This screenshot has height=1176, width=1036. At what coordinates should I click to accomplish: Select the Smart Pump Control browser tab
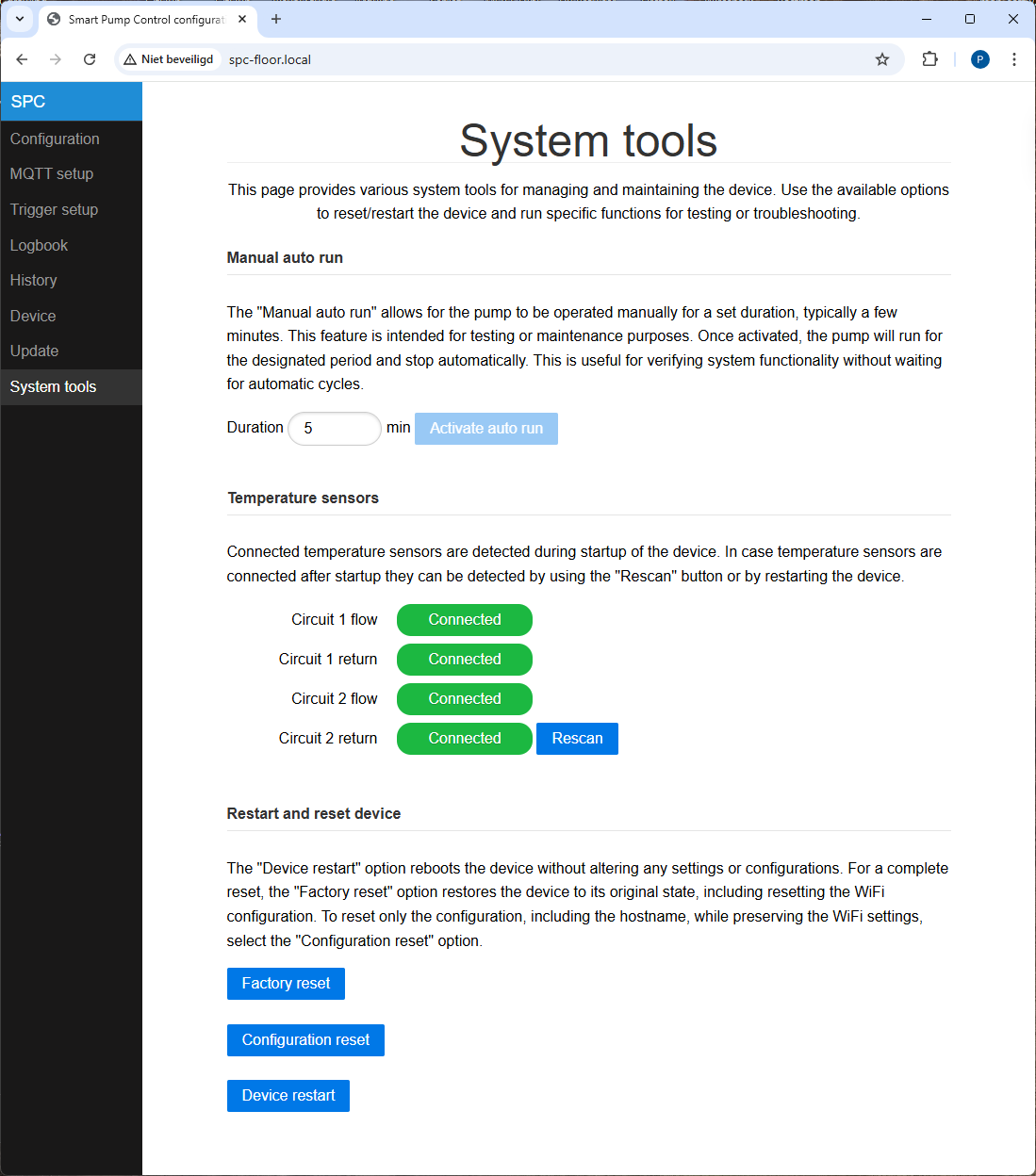(x=146, y=19)
